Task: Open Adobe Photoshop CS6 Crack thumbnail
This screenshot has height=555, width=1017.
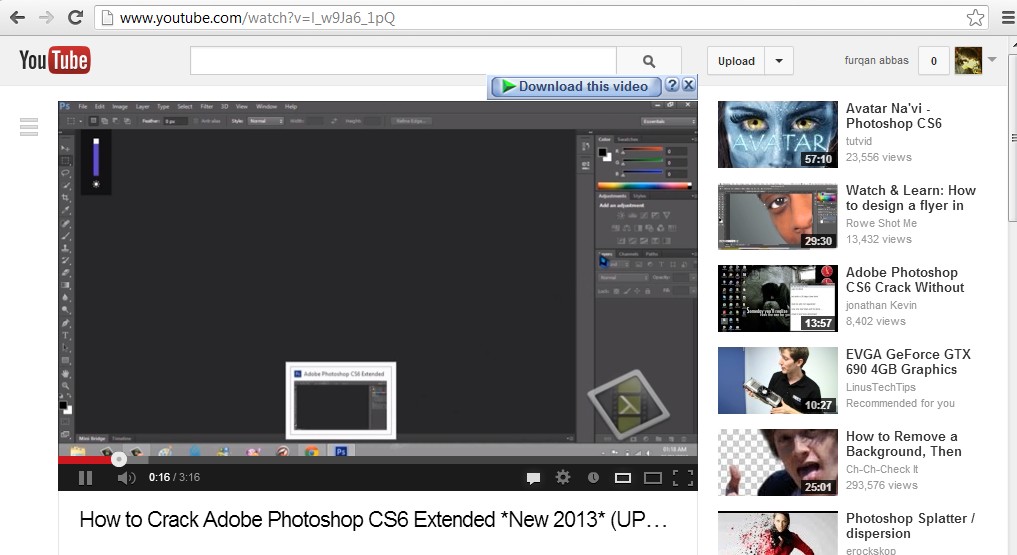Action: [x=778, y=298]
